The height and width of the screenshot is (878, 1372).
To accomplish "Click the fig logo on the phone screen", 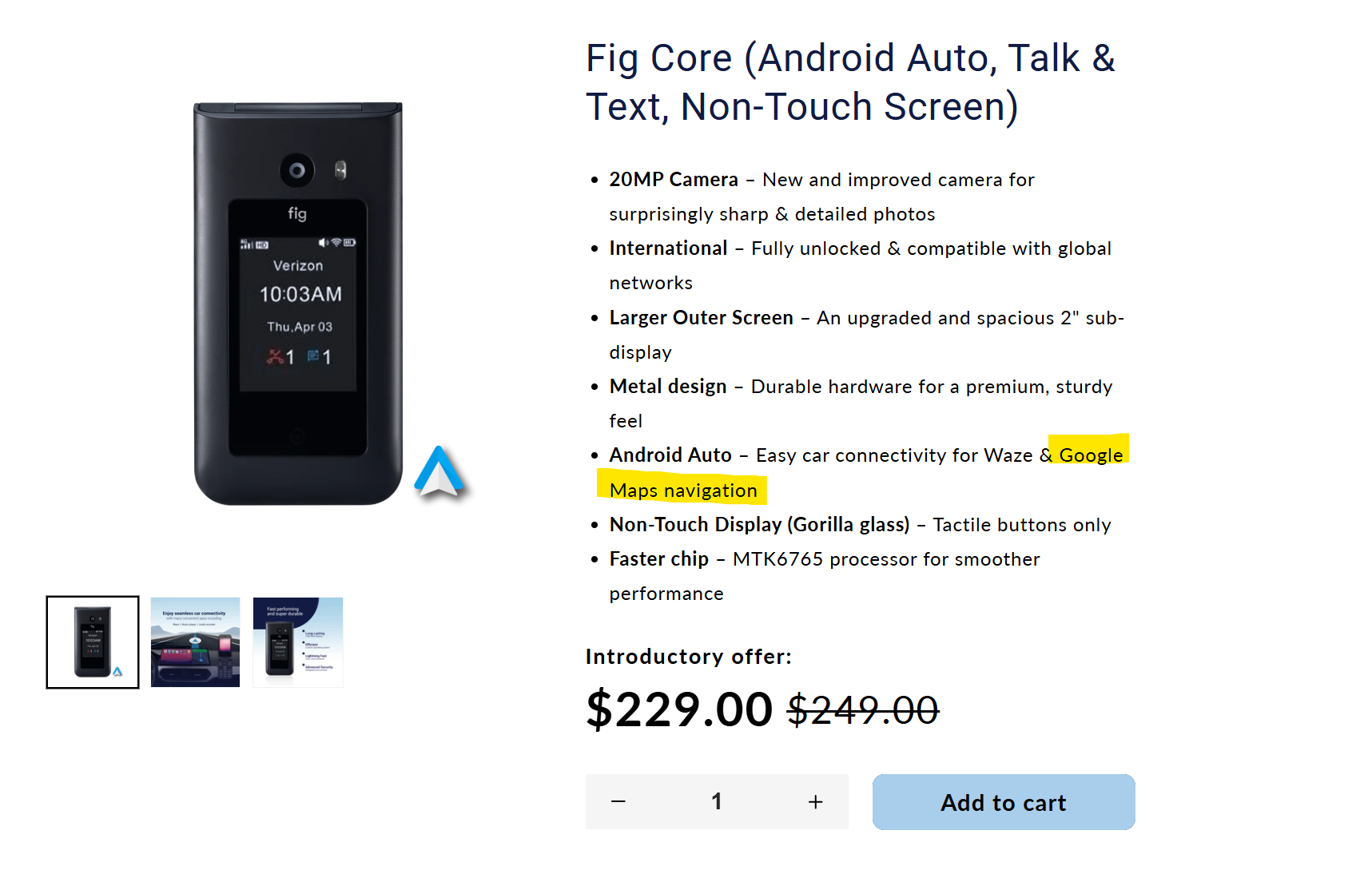I will pos(297,213).
